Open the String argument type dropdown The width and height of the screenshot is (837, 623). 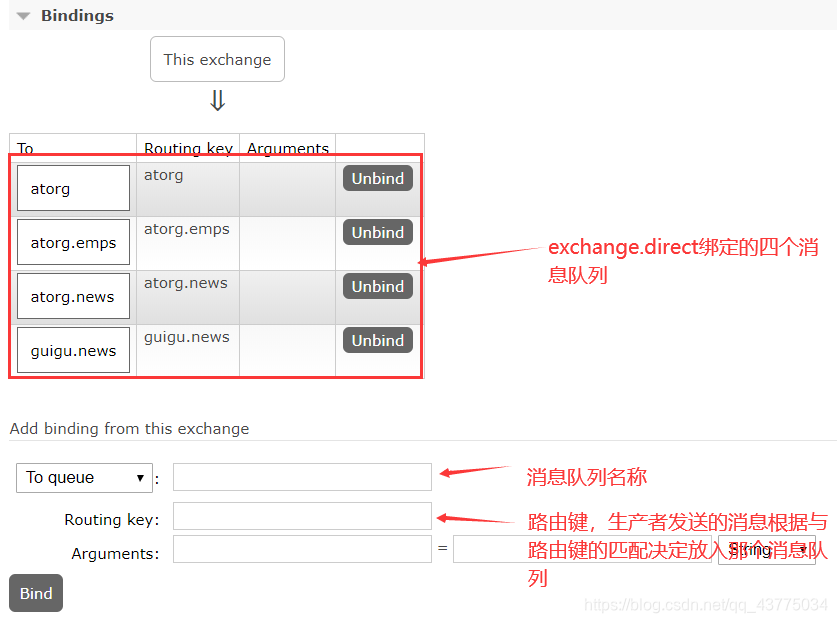point(766,550)
